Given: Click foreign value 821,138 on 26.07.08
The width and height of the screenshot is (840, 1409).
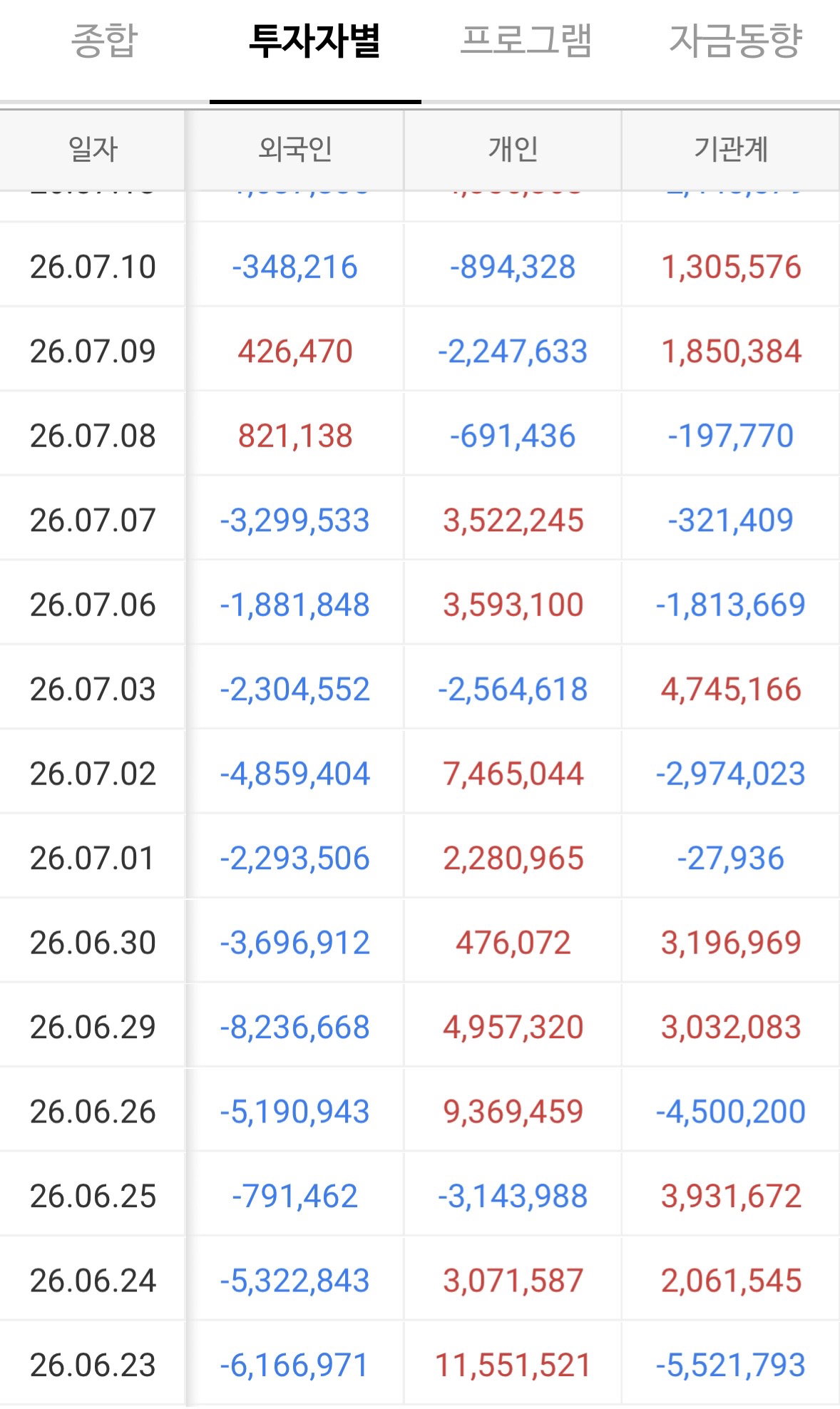Looking at the screenshot, I should point(295,436).
